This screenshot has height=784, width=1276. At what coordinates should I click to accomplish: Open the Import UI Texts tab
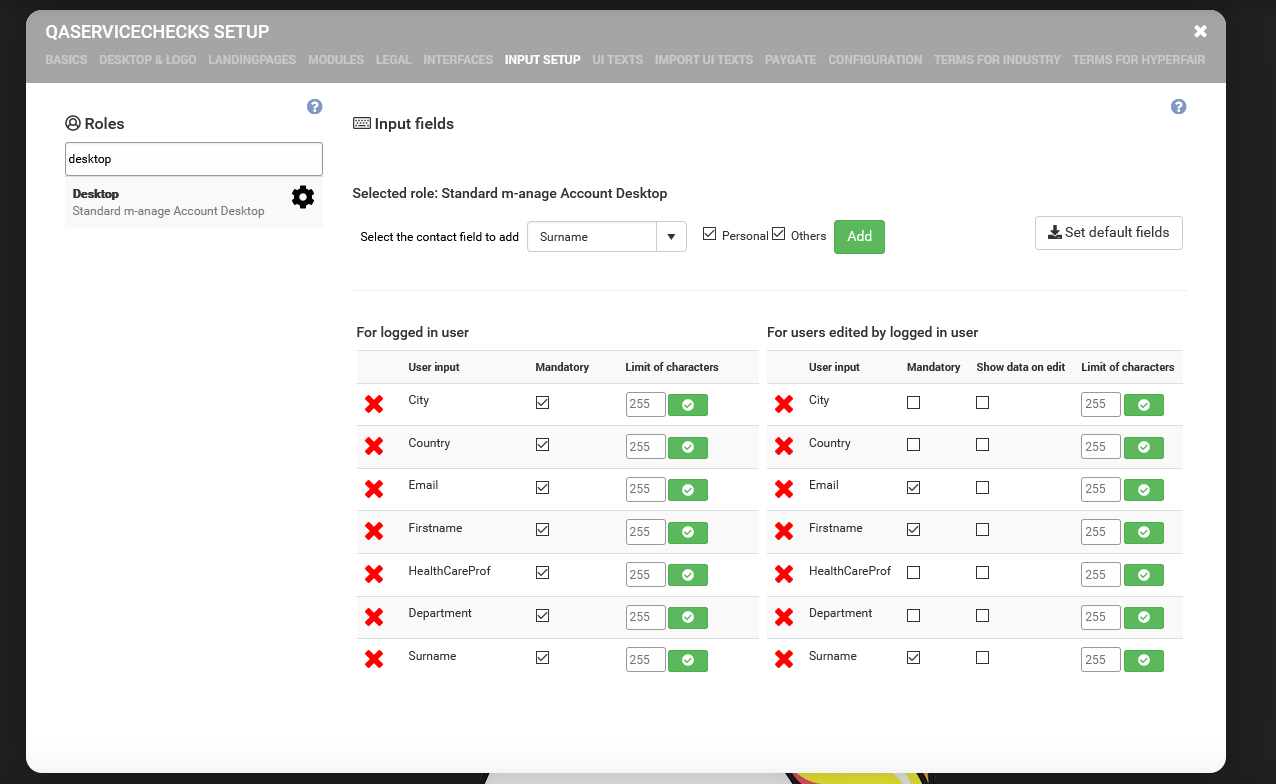point(704,60)
